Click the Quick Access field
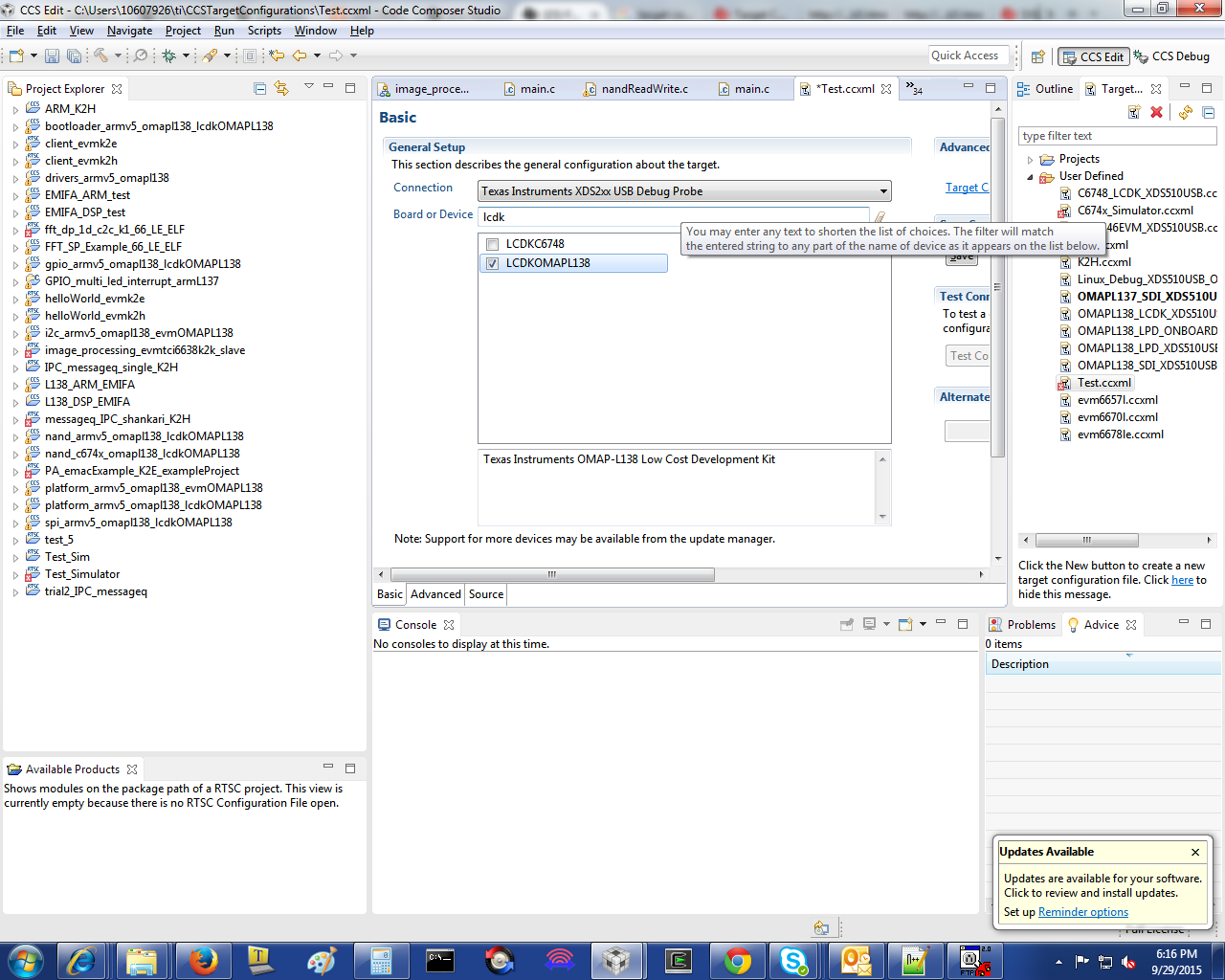 969,56
